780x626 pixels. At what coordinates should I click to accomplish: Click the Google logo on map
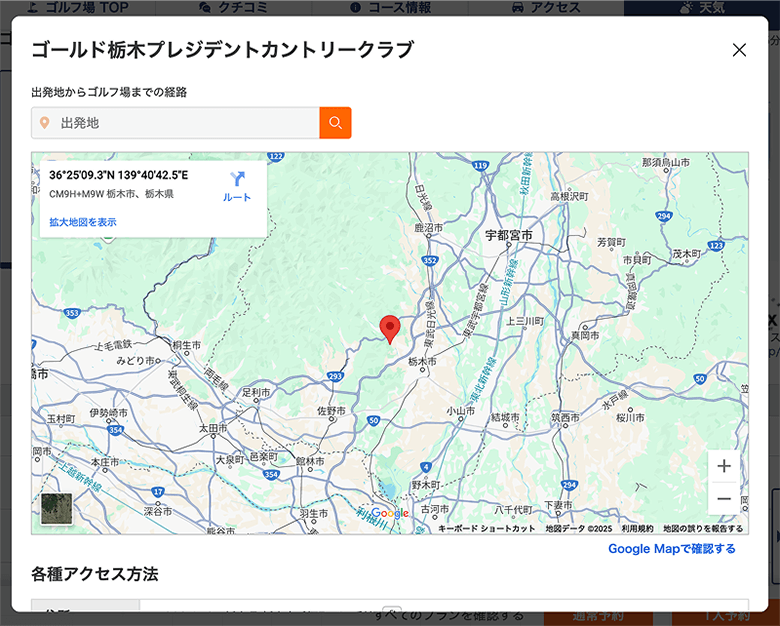pyautogui.click(x=390, y=513)
